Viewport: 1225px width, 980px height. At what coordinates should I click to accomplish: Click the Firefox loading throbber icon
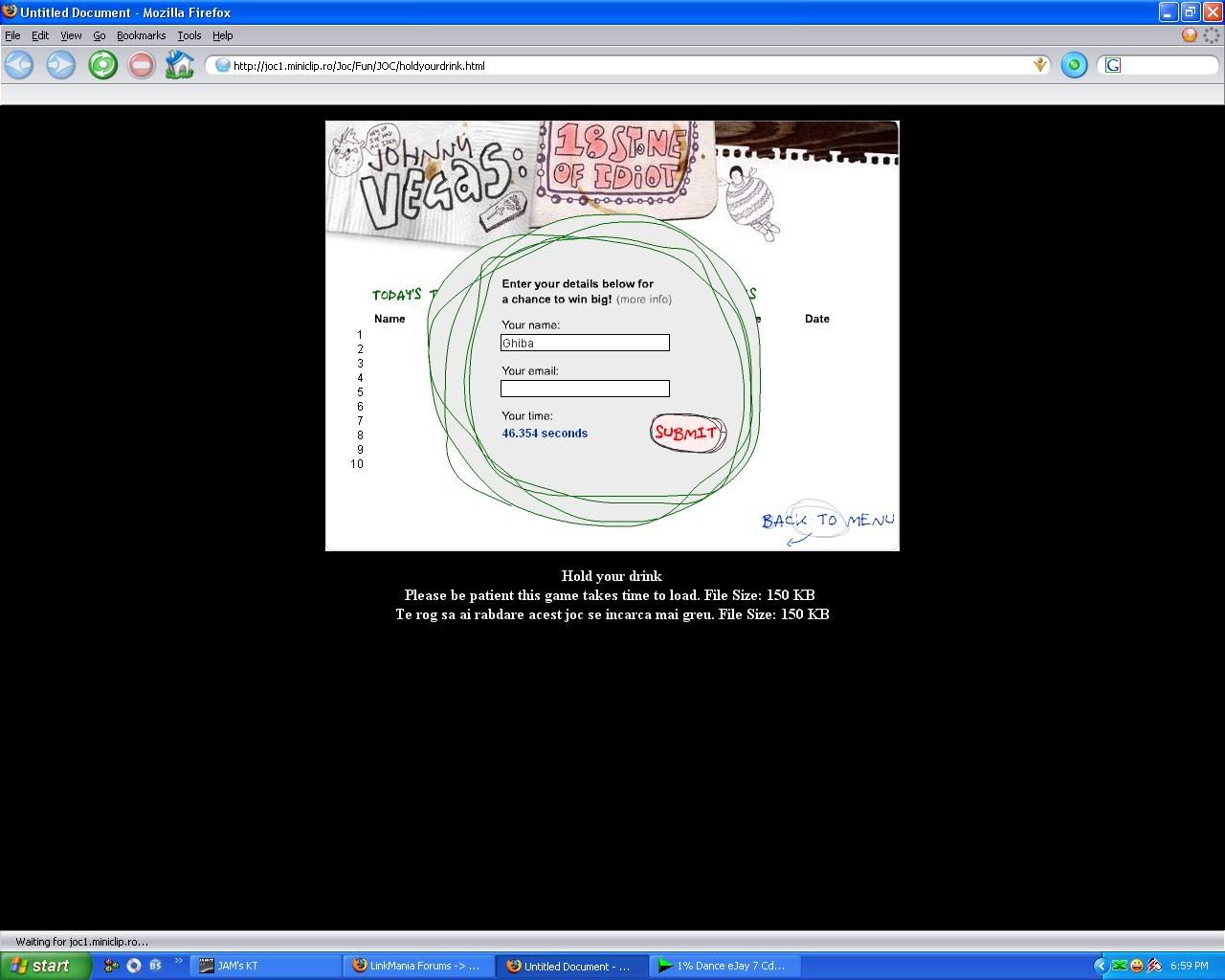1212,34
